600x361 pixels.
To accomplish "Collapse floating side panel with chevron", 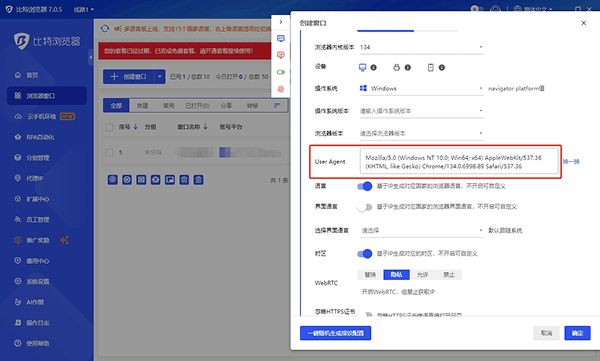I will point(281,22).
